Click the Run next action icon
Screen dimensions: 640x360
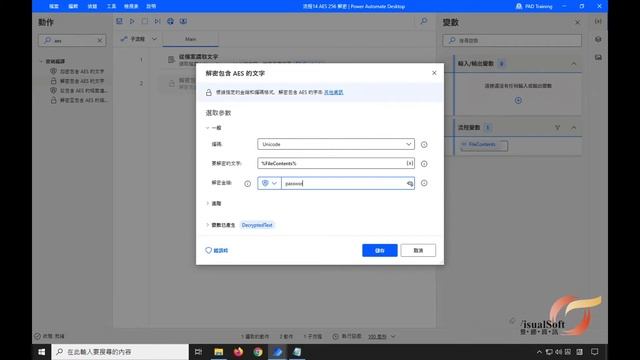157,21
